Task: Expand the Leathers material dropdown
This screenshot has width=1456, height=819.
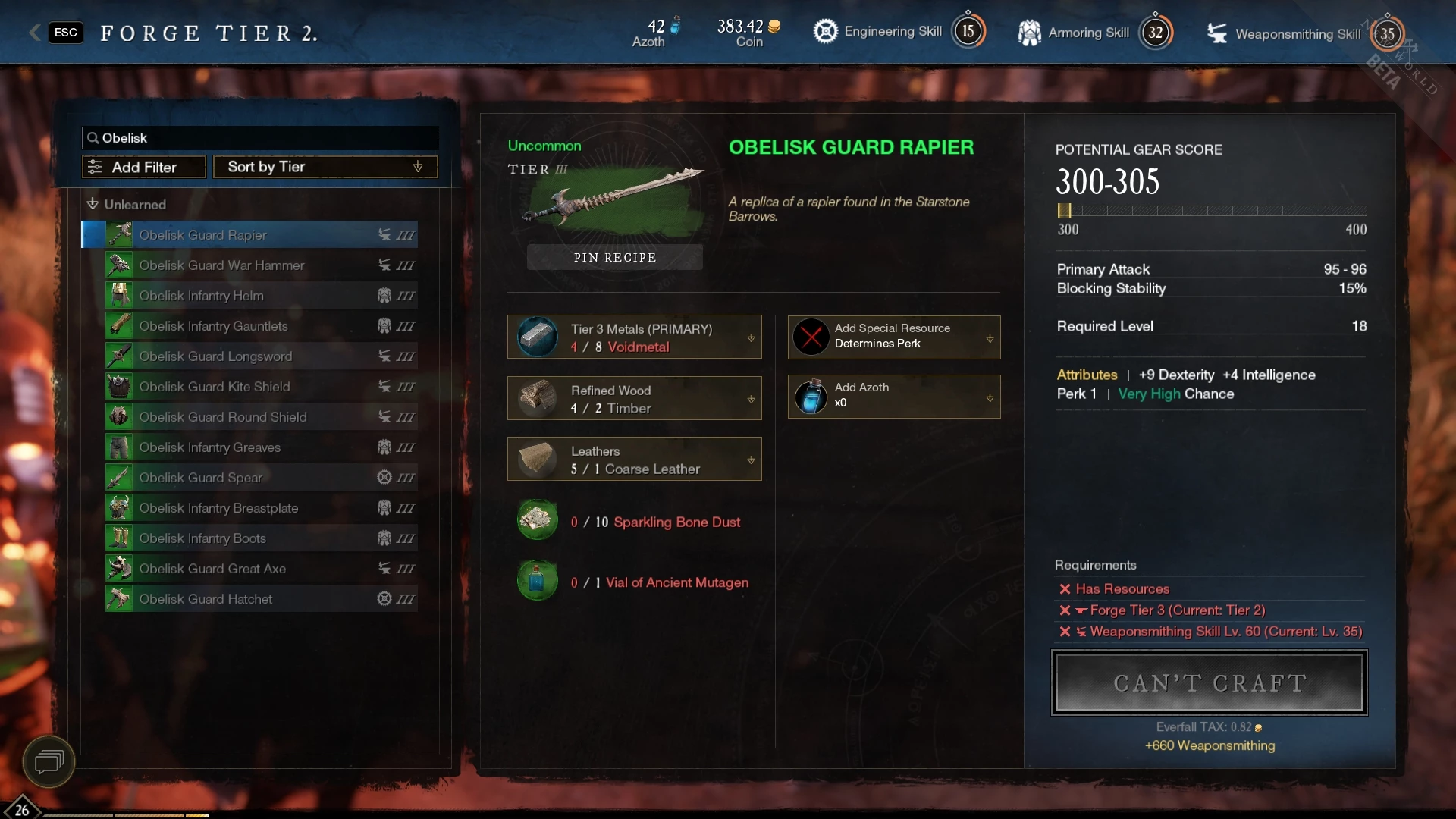Action: pos(751,460)
